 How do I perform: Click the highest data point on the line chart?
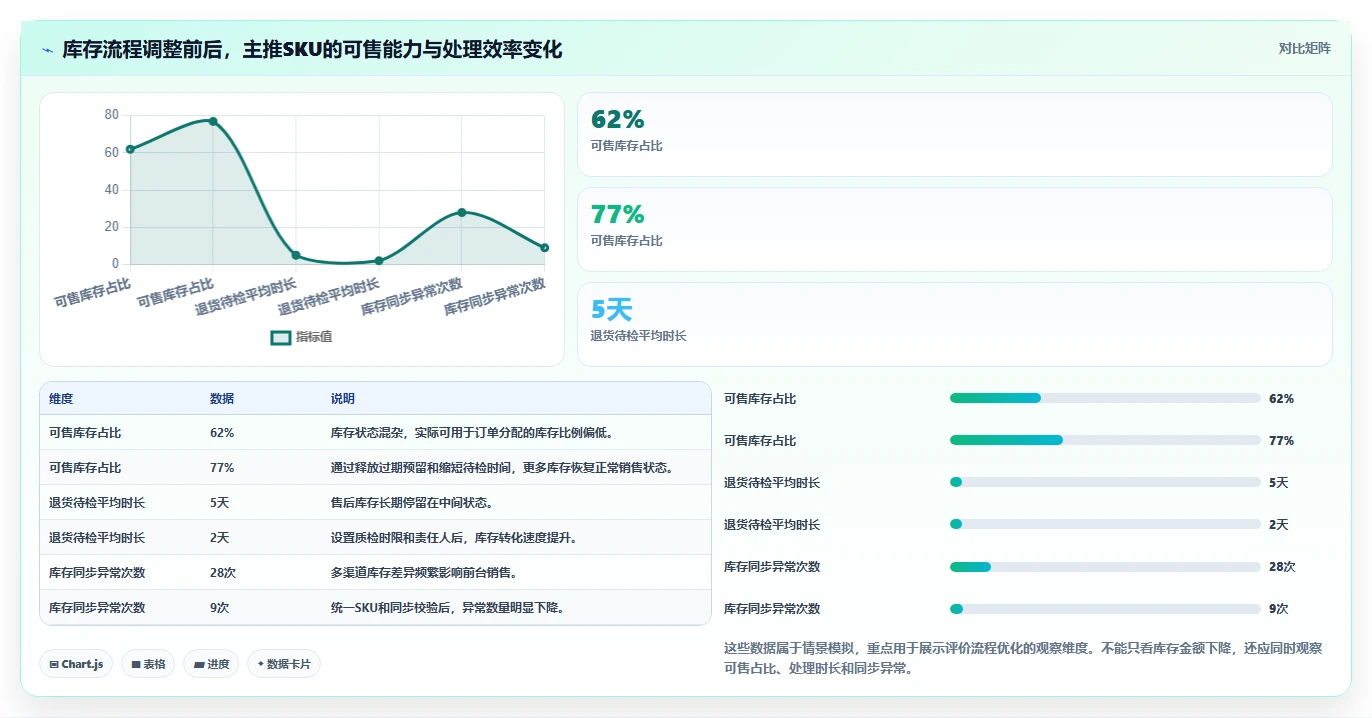(x=213, y=121)
